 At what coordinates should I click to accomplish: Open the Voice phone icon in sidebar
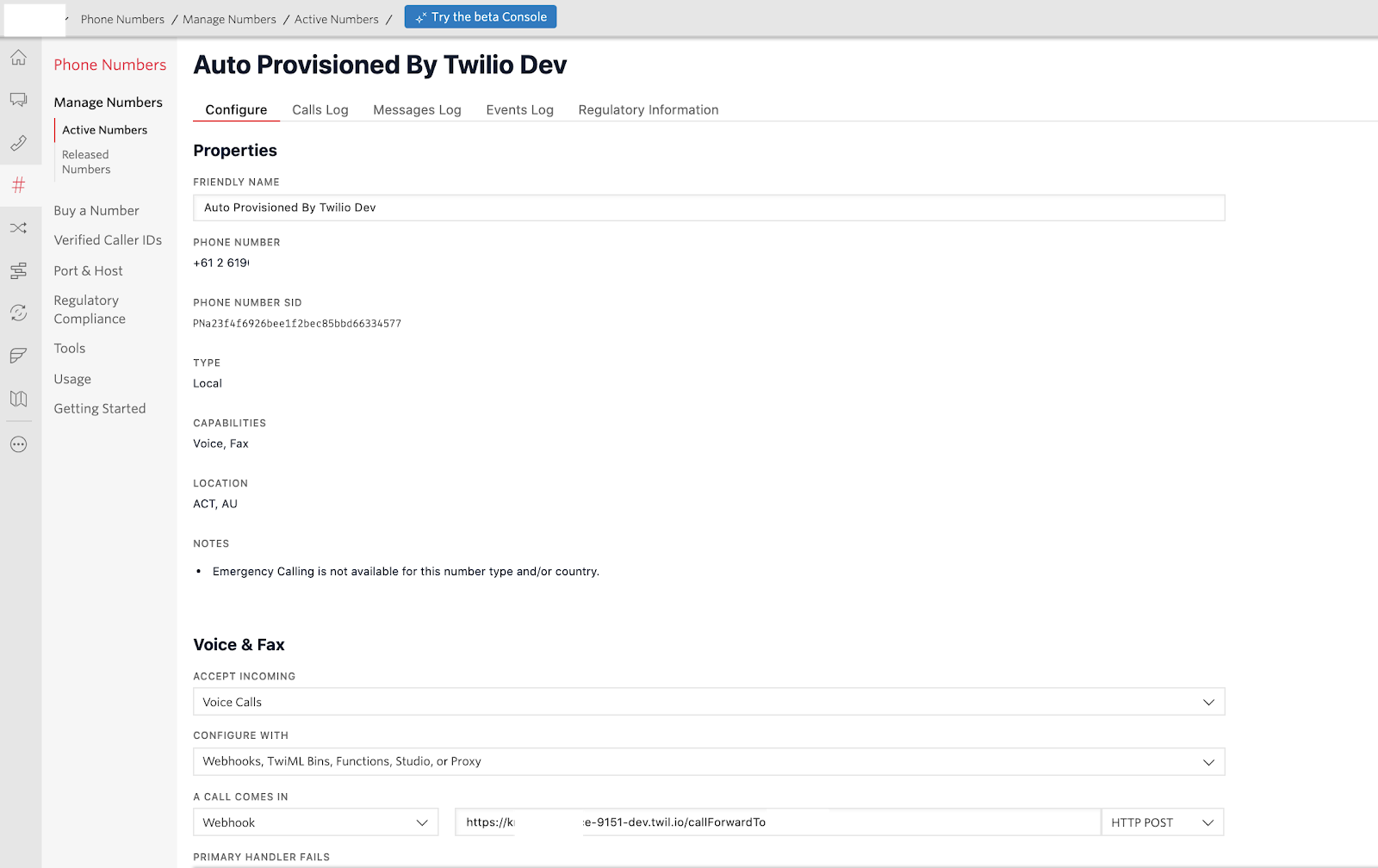click(x=18, y=143)
